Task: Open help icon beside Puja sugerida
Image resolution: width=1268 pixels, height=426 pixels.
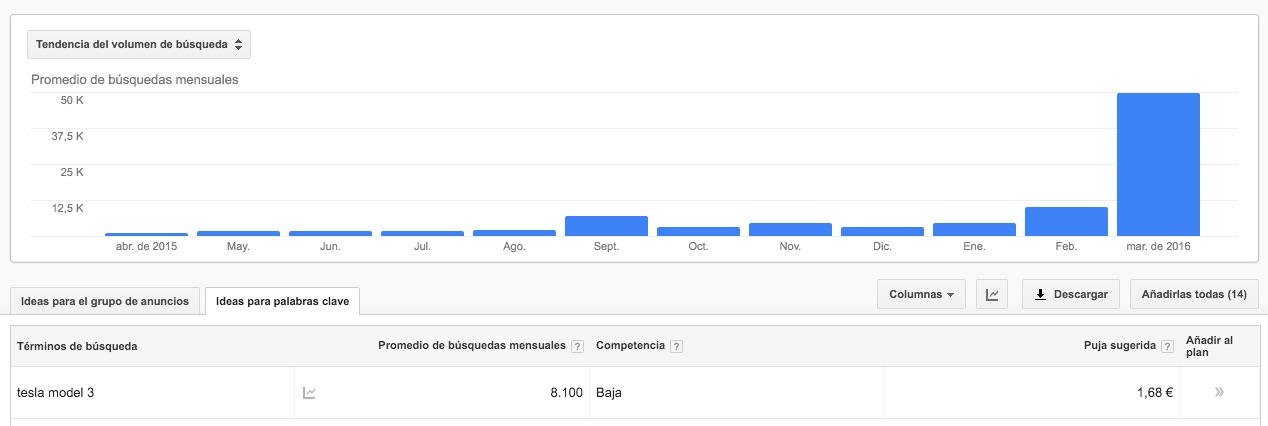Action: pos(1165,346)
